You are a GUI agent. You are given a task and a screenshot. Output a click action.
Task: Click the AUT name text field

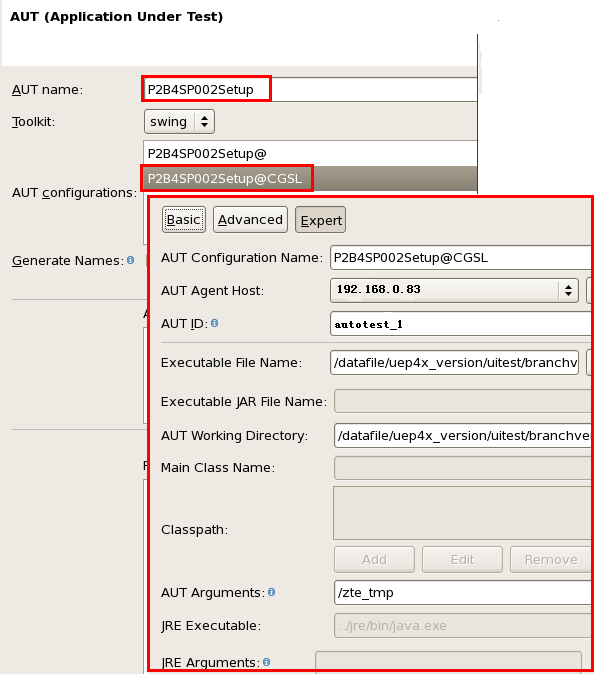click(310, 90)
